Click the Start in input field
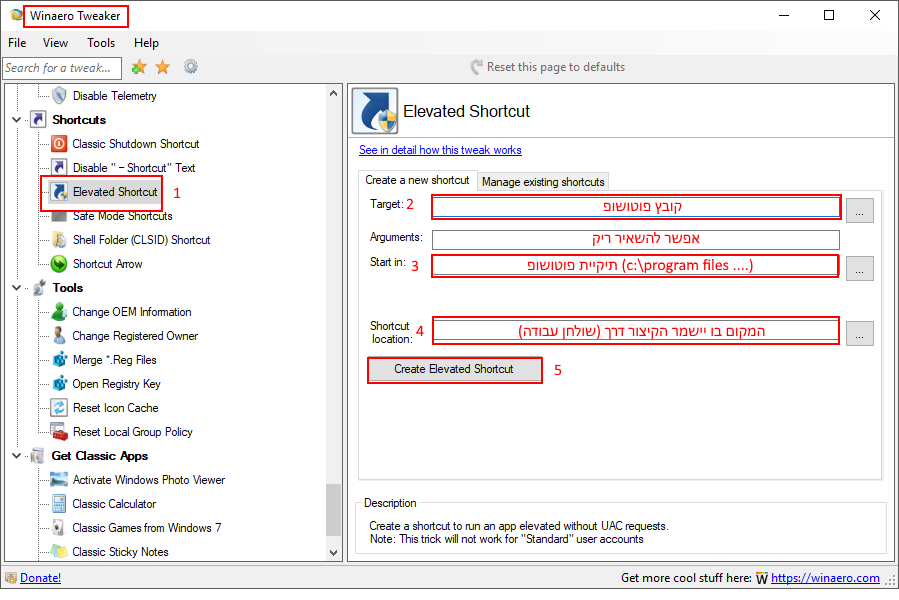This screenshot has height=600, width=899. tap(635, 266)
